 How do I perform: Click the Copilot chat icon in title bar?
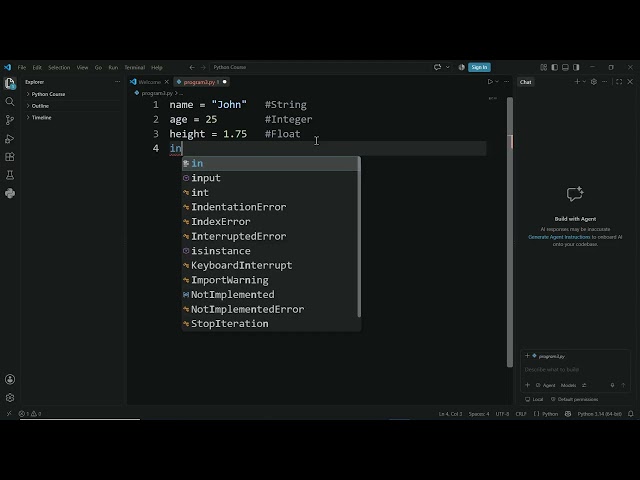click(x=438, y=67)
